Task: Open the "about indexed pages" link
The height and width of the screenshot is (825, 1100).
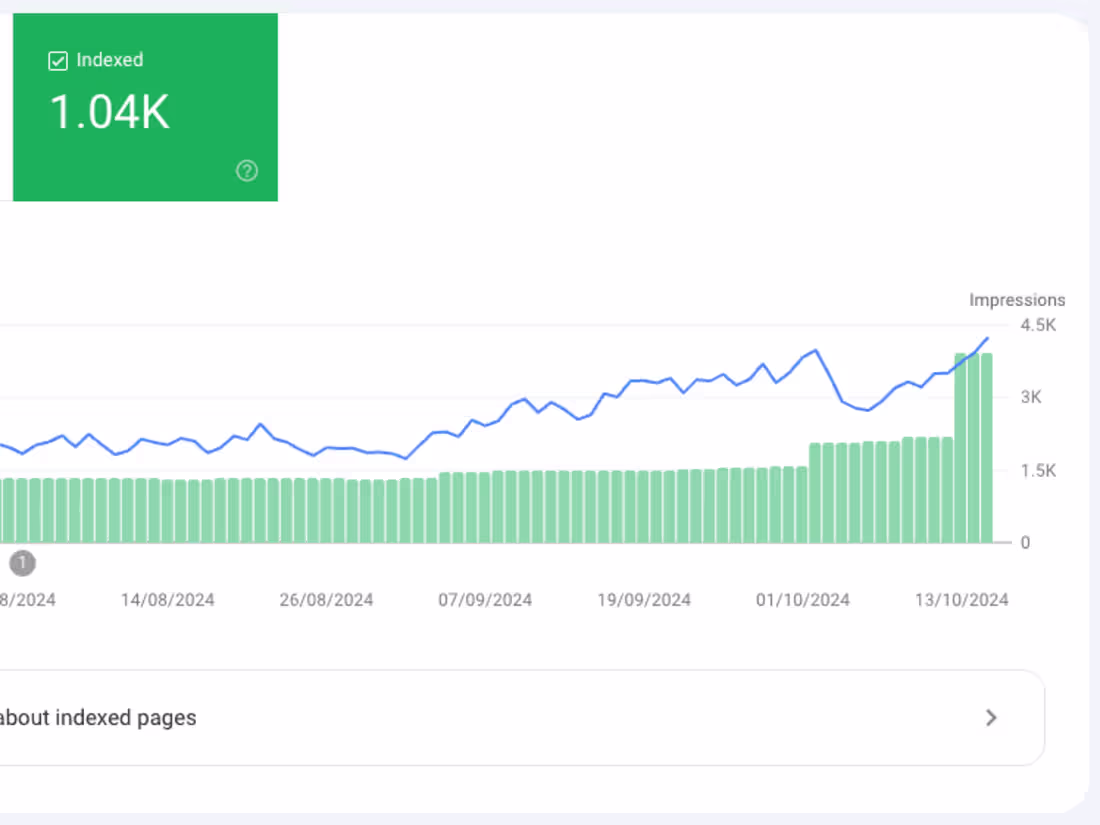Action: click(100, 718)
